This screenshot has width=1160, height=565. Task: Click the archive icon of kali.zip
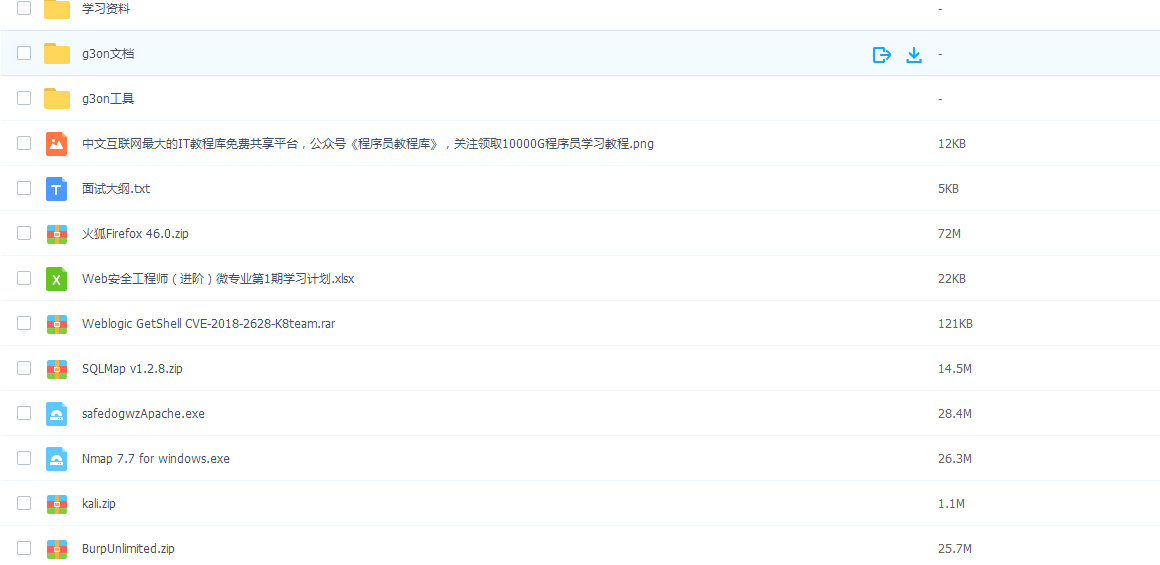pyautogui.click(x=57, y=504)
